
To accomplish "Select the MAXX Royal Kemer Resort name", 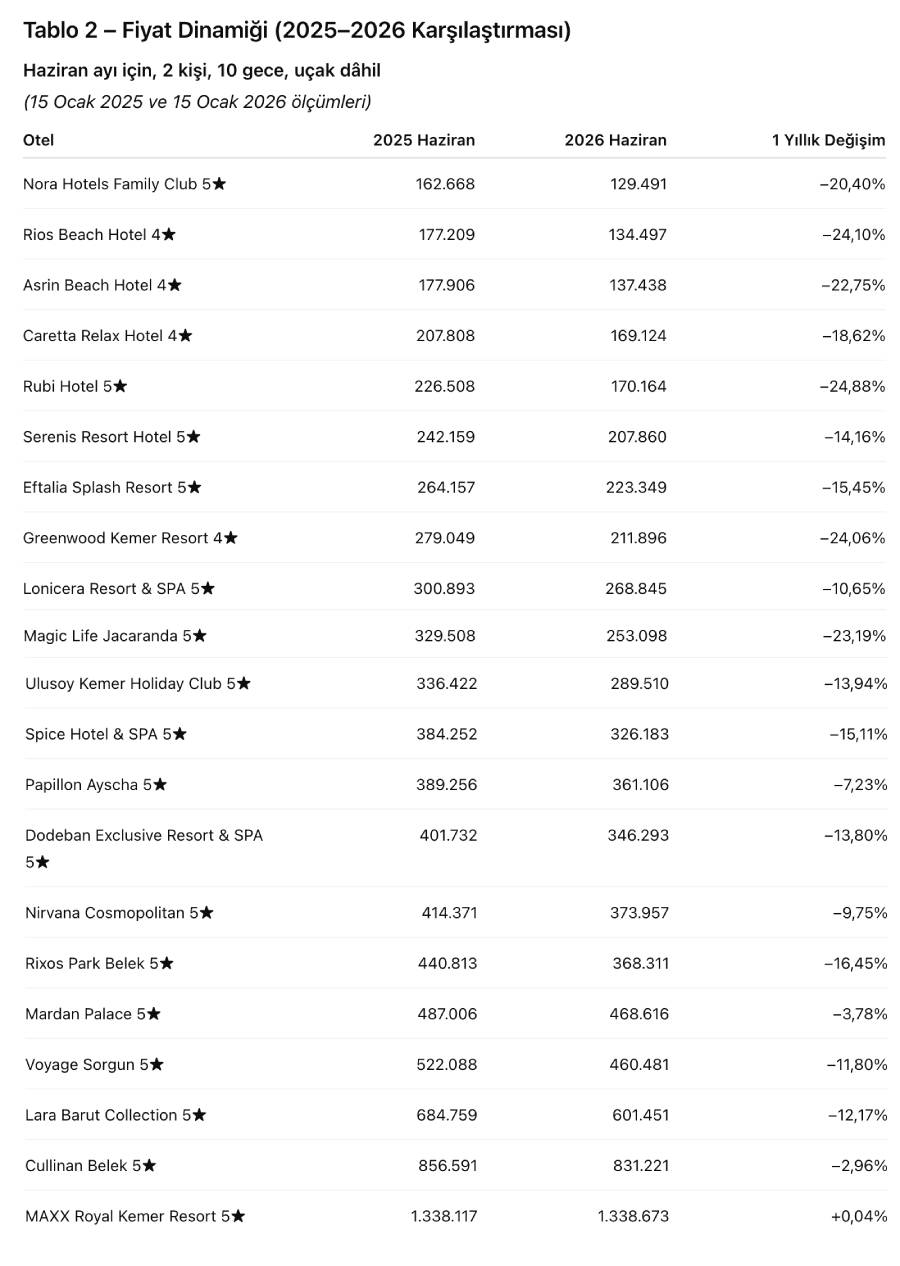I will pos(135,1216).
